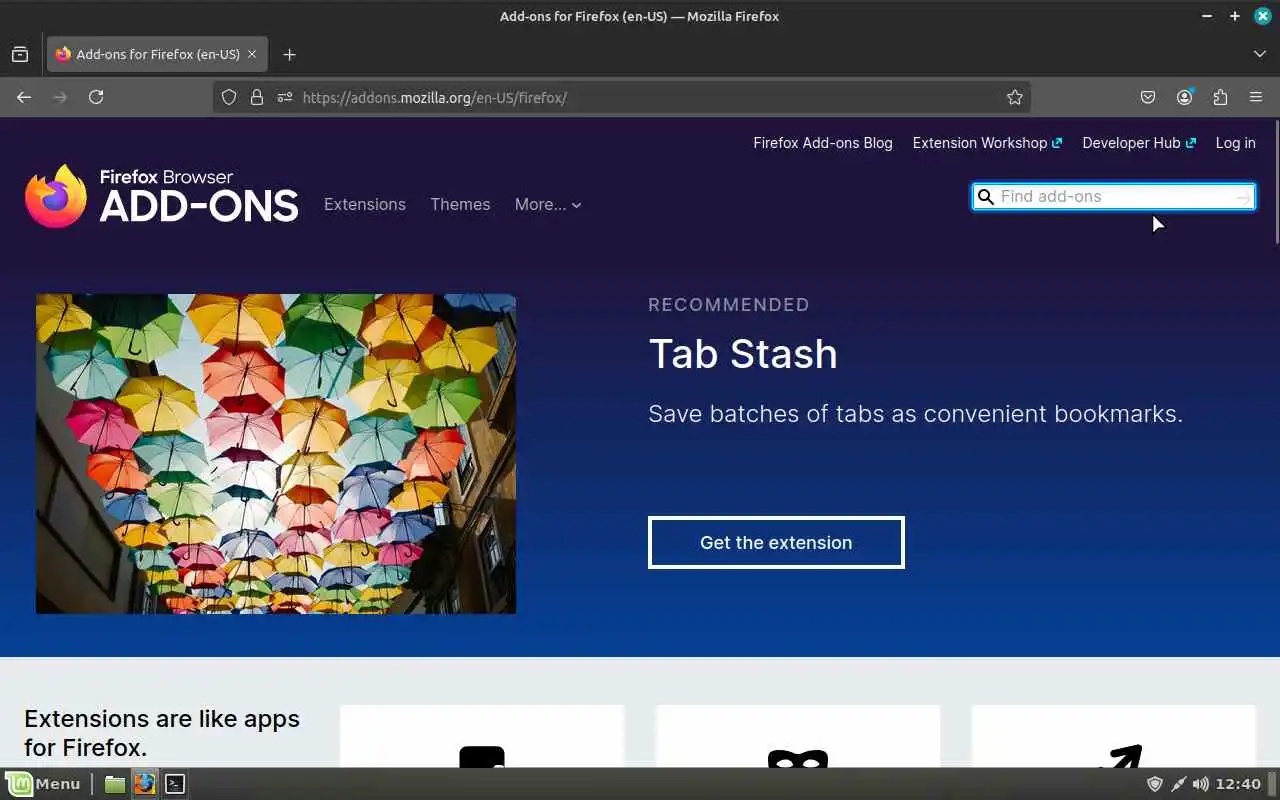
Task: Click the page vertical scrollbar
Action: click(1276, 180)
